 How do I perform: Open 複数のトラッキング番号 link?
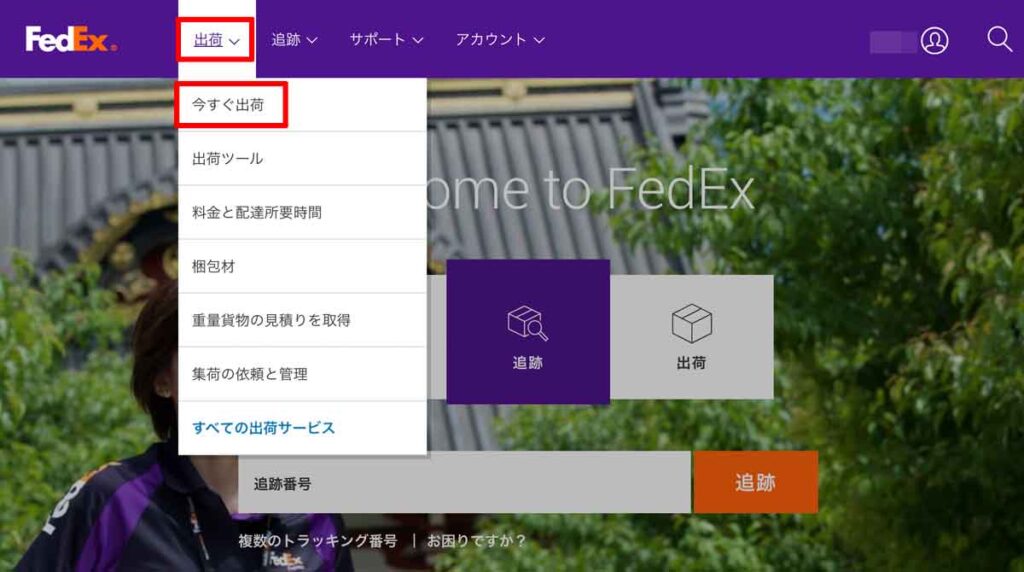click(317, 541)
